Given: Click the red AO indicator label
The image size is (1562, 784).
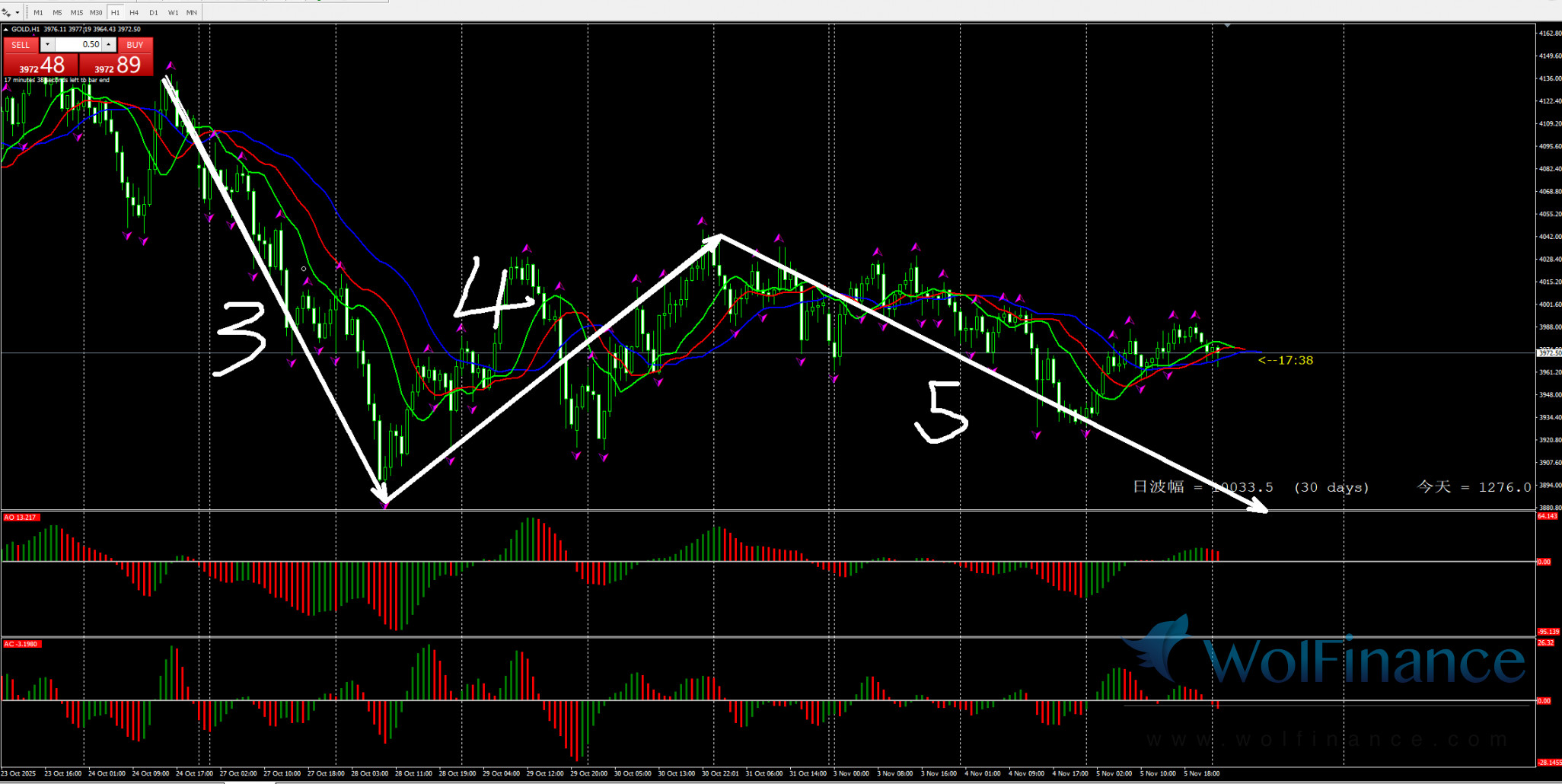Looking at the screenshot, I should coord(21,518).
